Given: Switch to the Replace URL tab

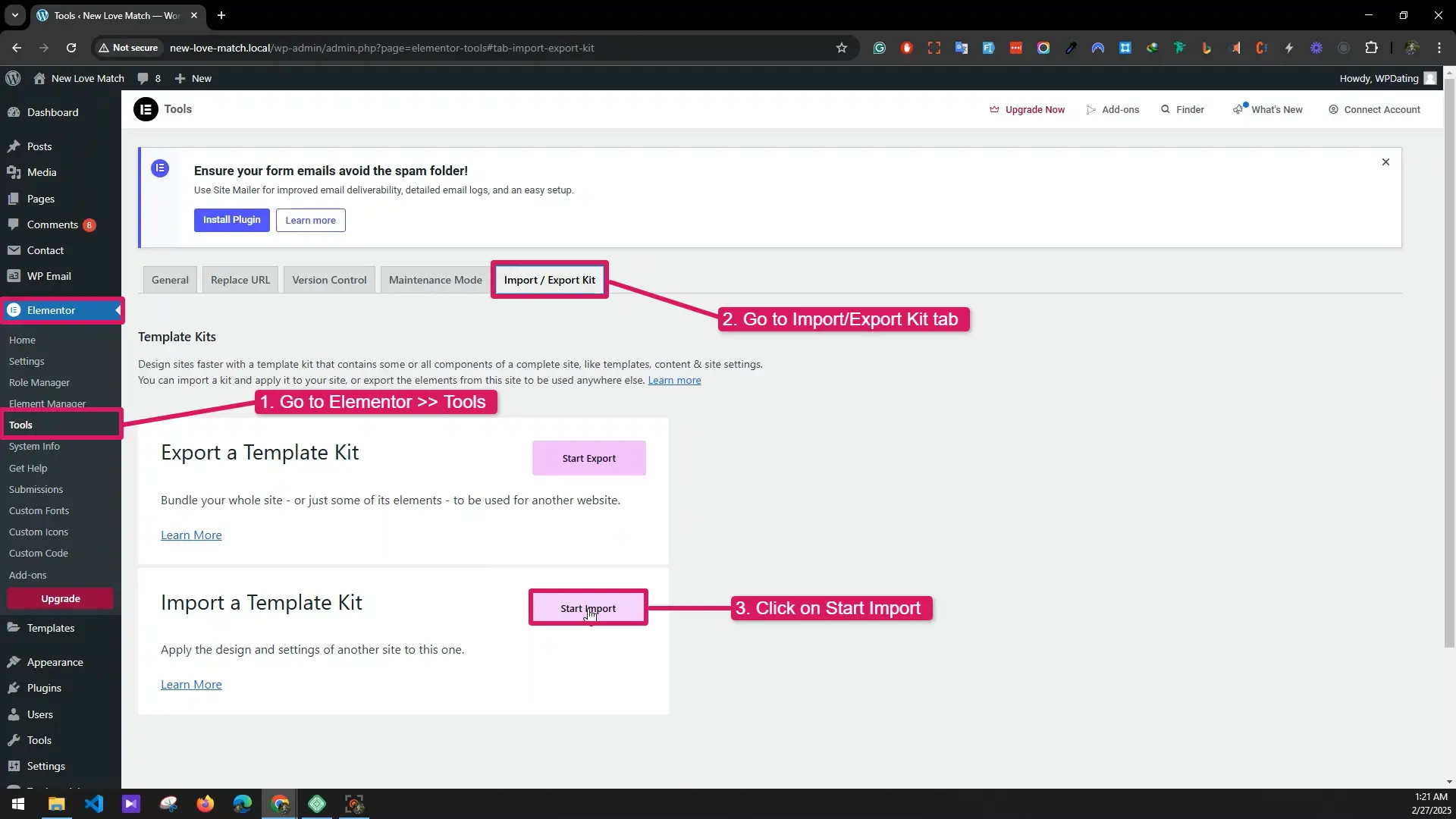Looking at the screenshot, I should (240, 280).
